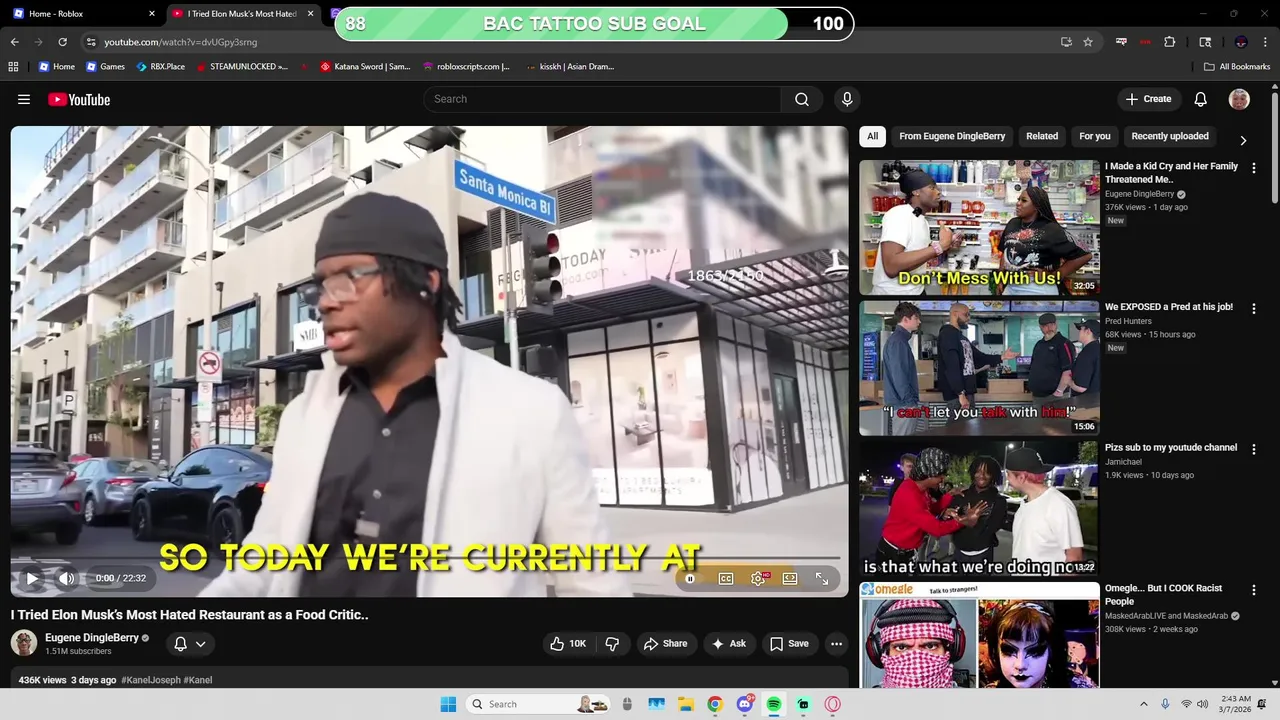Screen dimensions: 1280x720
Task: Close the Home - Roblox tab
Action: pyautogui.click(x=152, y=14)
